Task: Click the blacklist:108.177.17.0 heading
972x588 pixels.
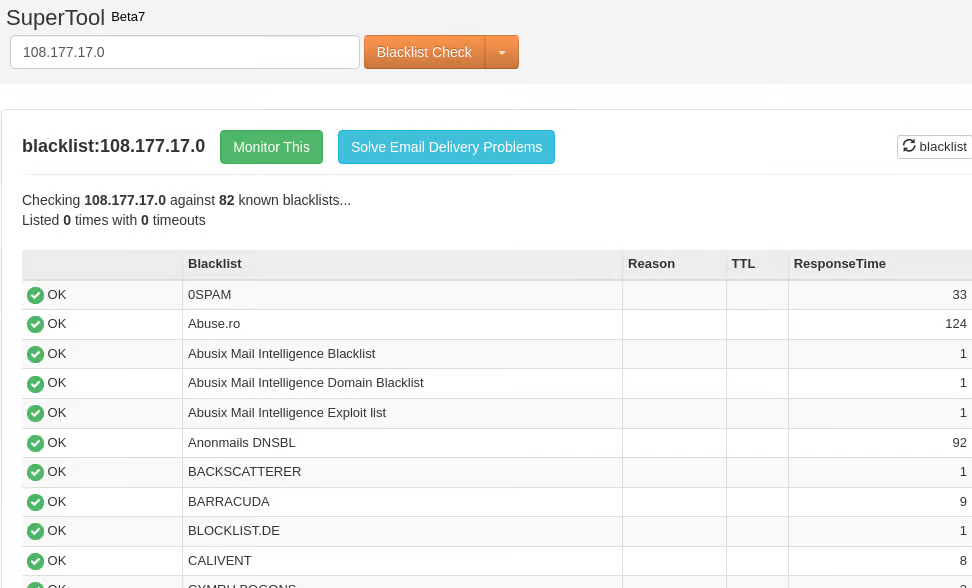Action: point(113,146)
